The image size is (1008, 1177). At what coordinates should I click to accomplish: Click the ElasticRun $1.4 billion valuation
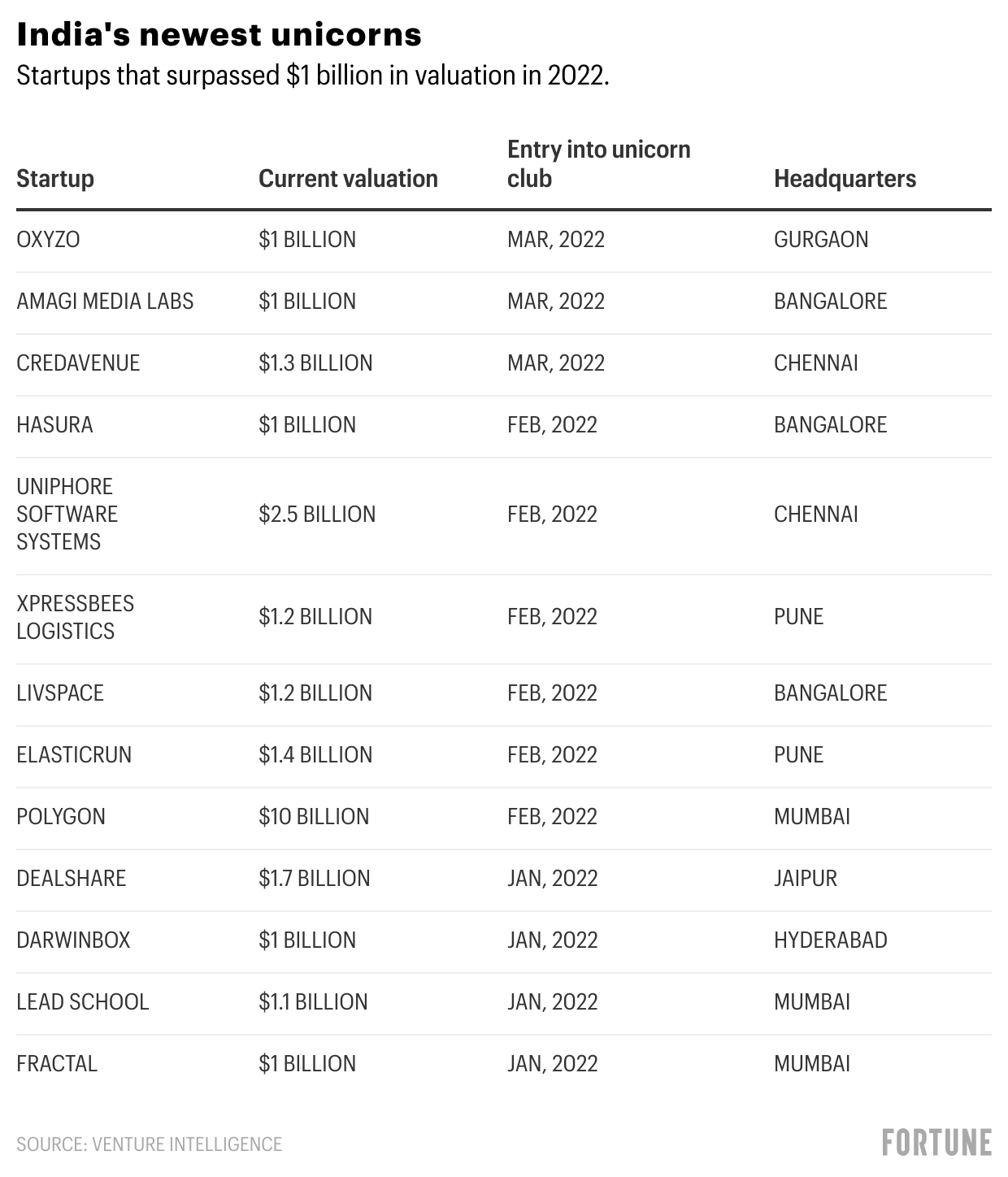coord(315,755)
